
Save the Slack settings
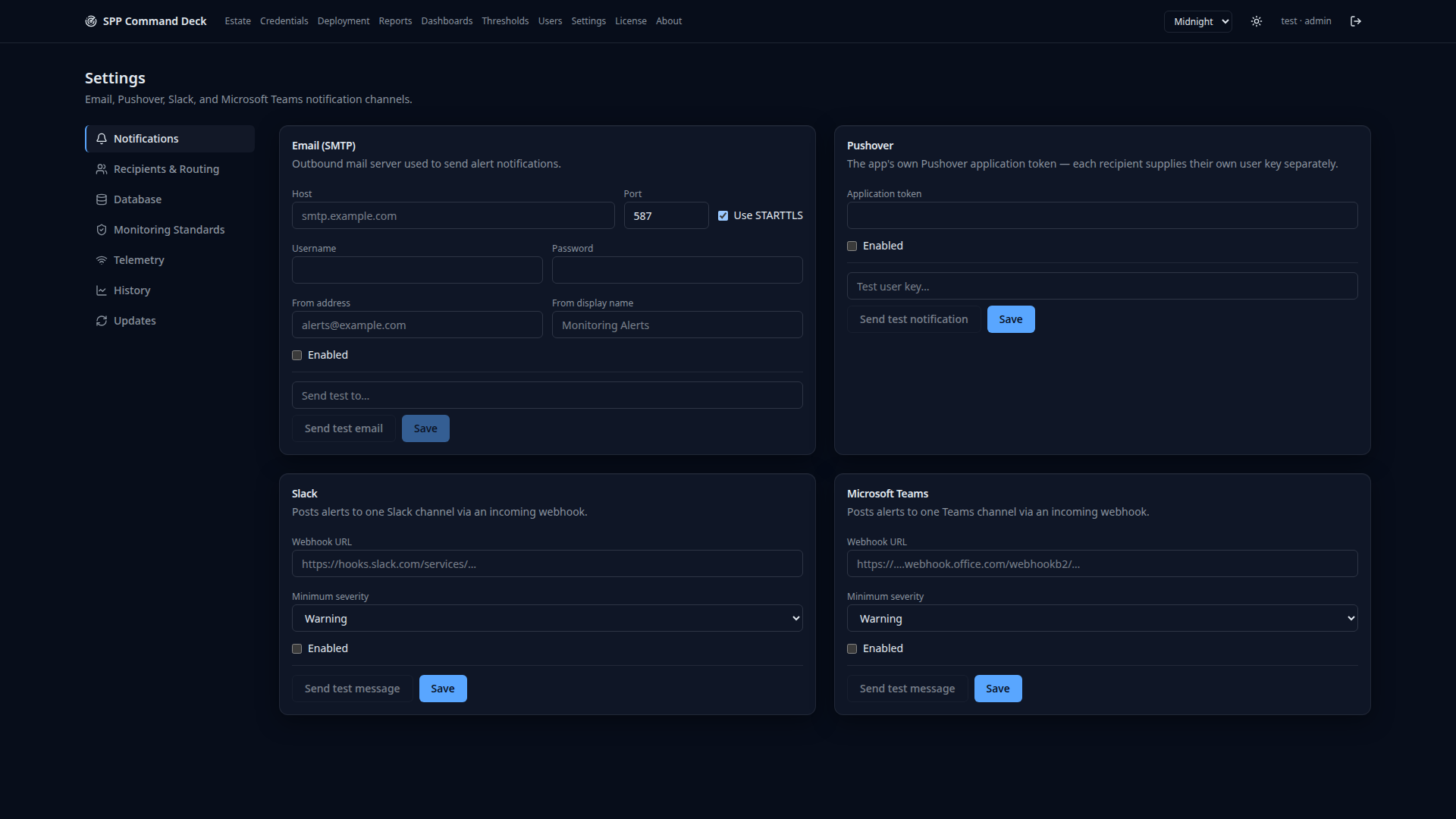[443, 689]
